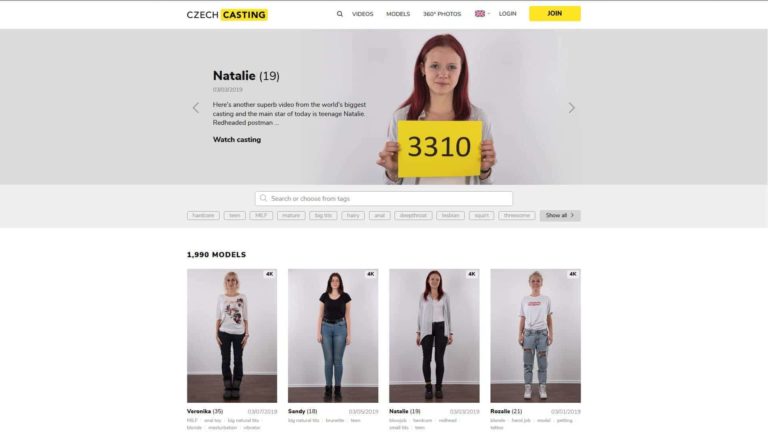Open the Videos menu item
Viewport: 768px width, 432px height.
click(362, 14)
